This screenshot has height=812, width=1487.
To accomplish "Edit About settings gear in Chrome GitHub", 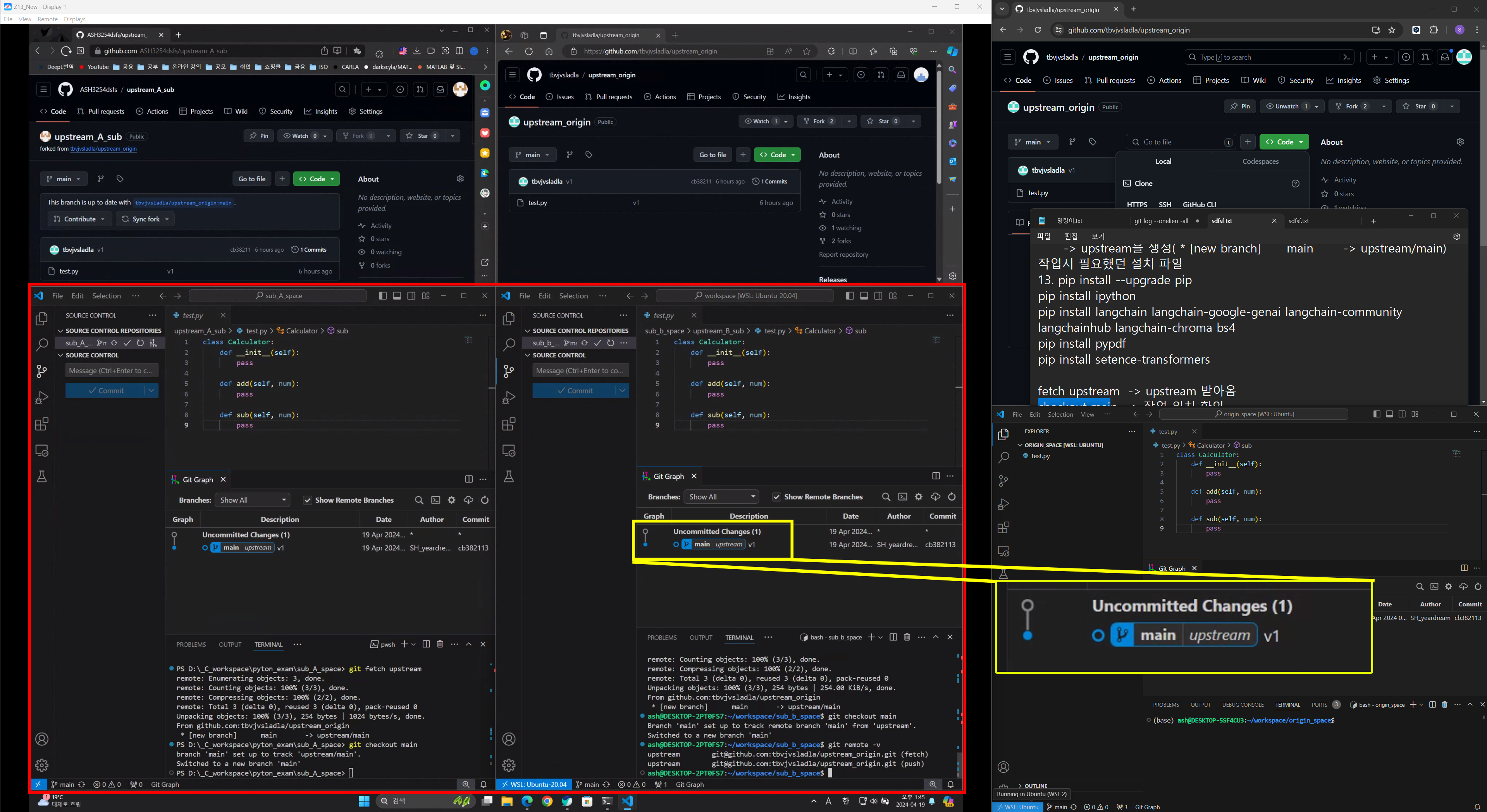I will point(1460,142).
